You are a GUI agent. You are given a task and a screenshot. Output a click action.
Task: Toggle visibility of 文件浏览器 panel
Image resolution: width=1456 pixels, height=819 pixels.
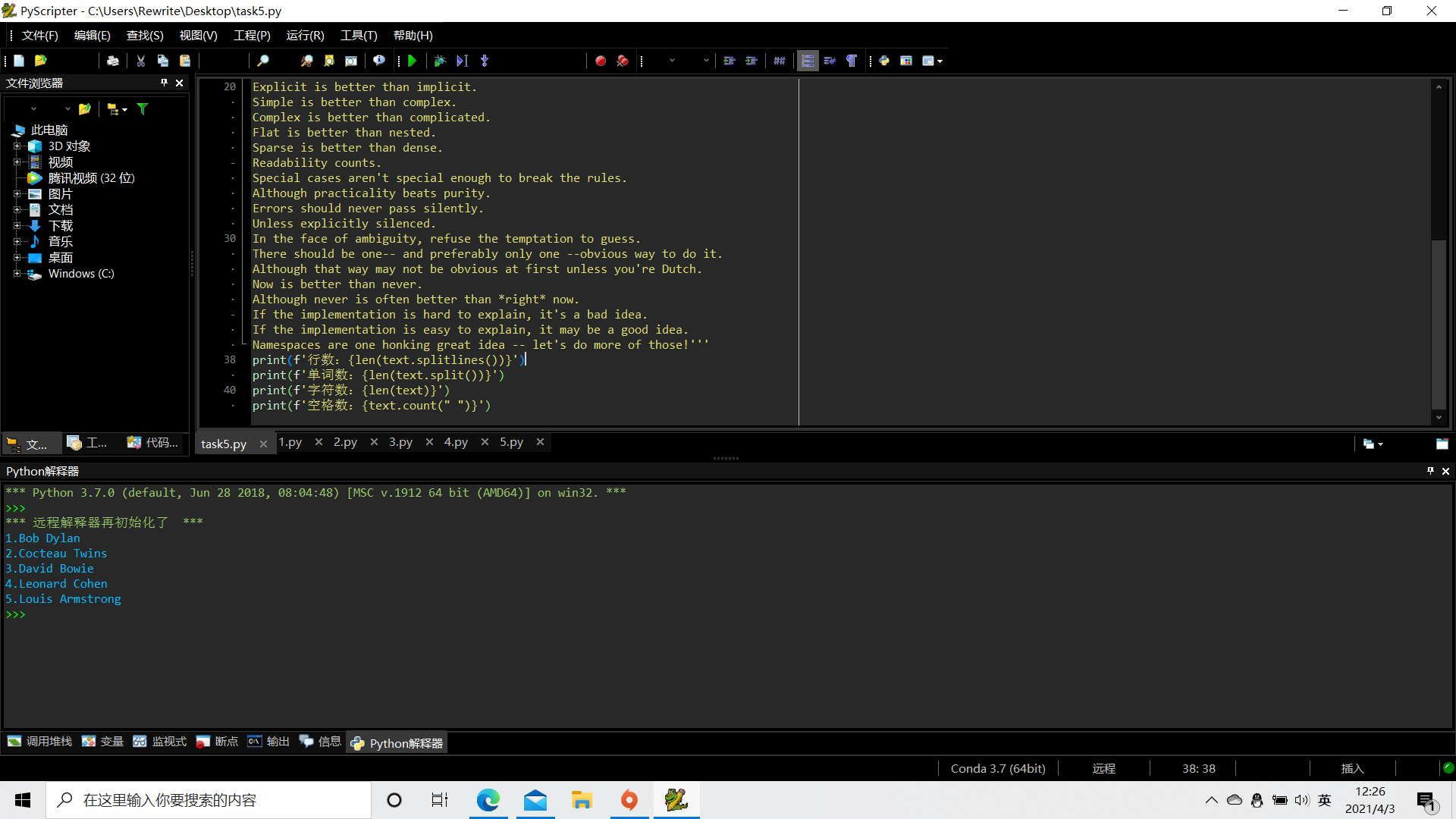[x=179, y=83]
